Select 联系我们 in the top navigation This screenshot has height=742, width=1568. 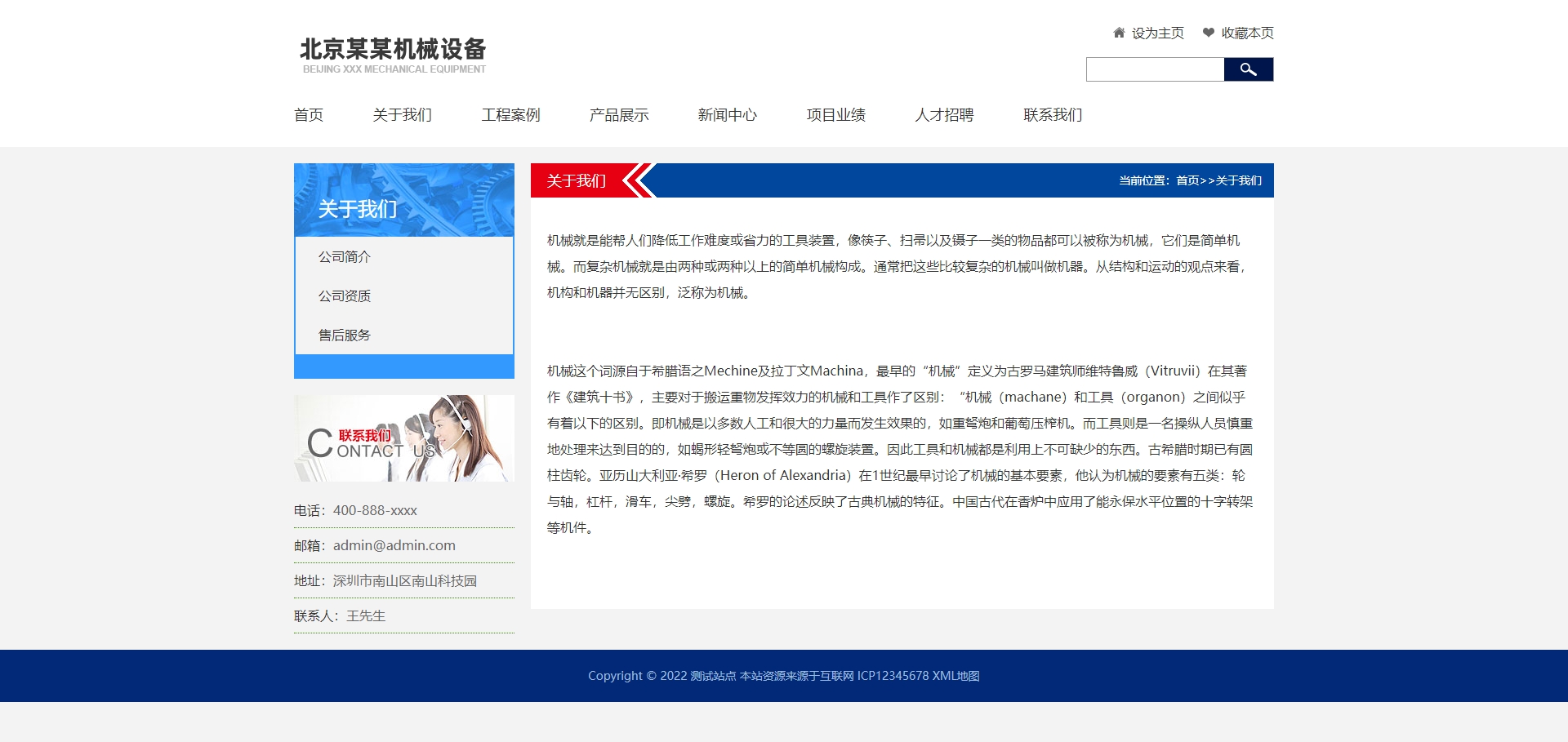coord(1053,115)
